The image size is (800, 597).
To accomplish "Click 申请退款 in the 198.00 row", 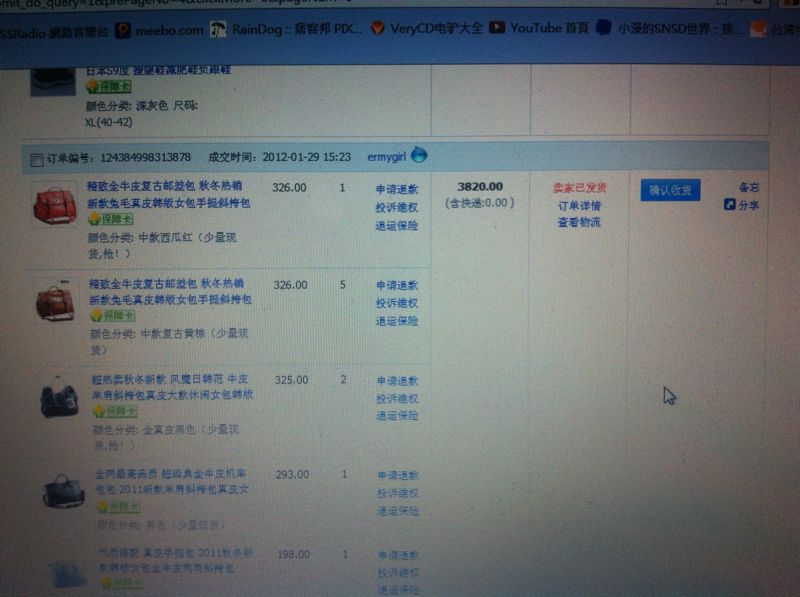I will (398, 555).
